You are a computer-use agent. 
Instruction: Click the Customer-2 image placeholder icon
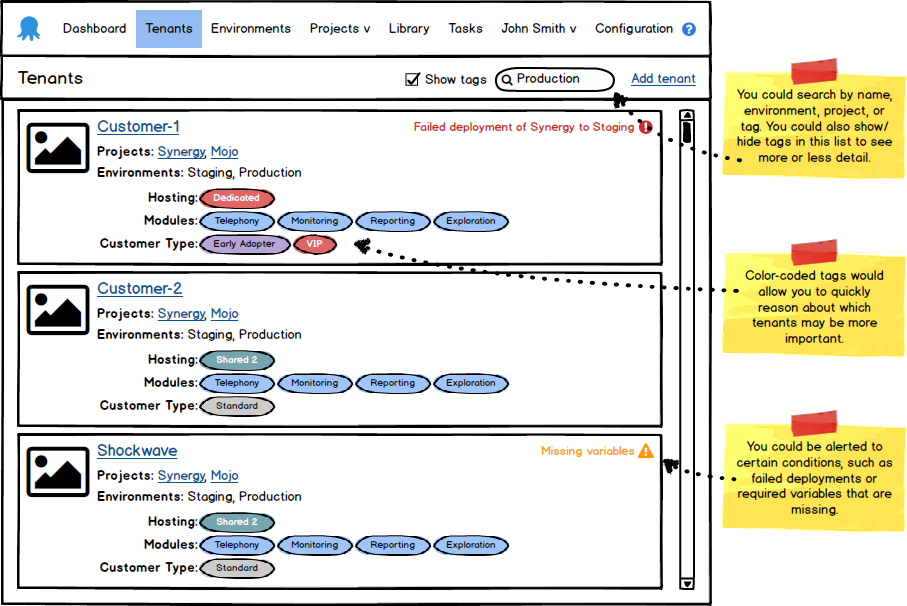[x=57, y=310]
